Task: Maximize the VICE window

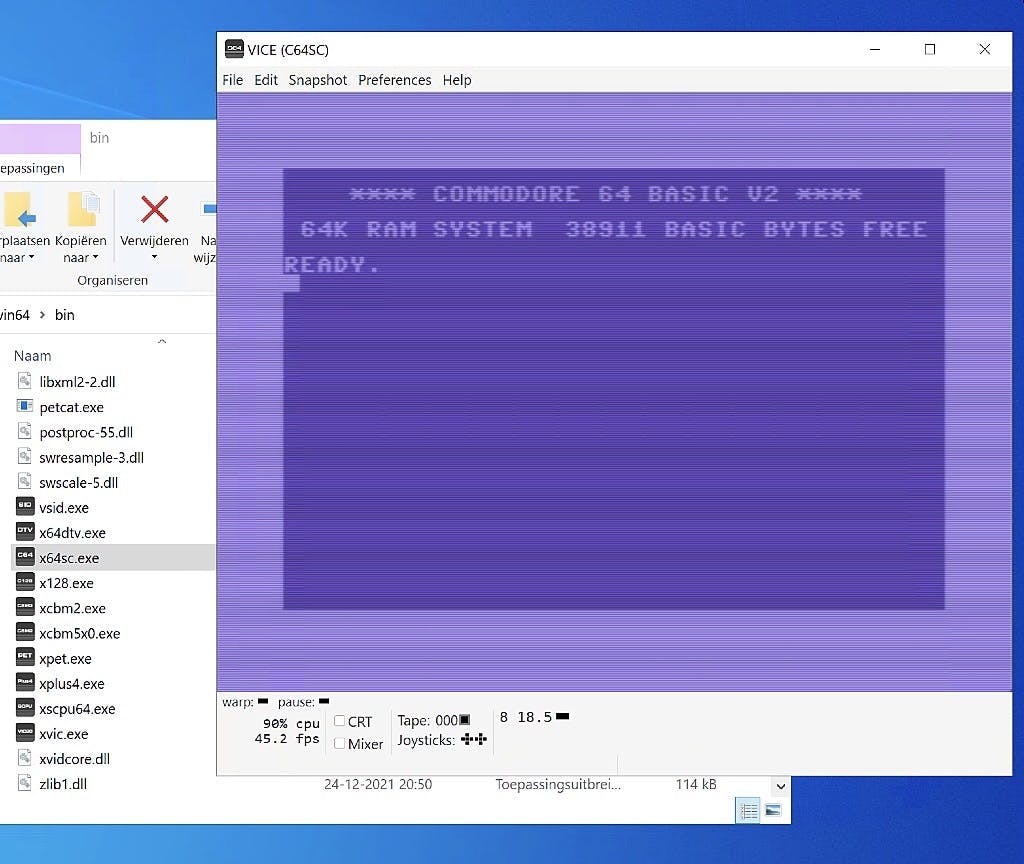Action: (930, 49)
